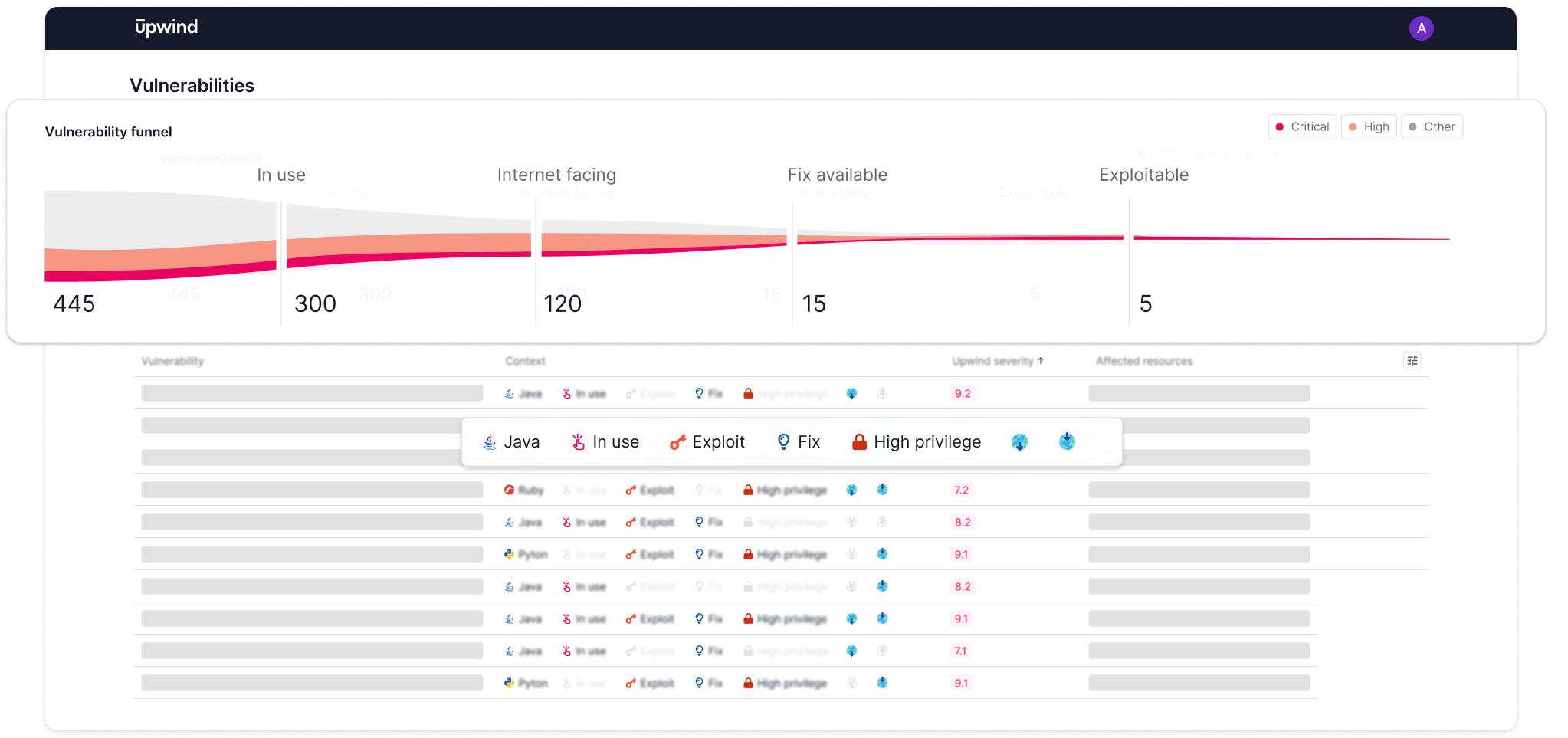
Task: Toggle the High severity legend filter
Action: (x=1370, y=126)
